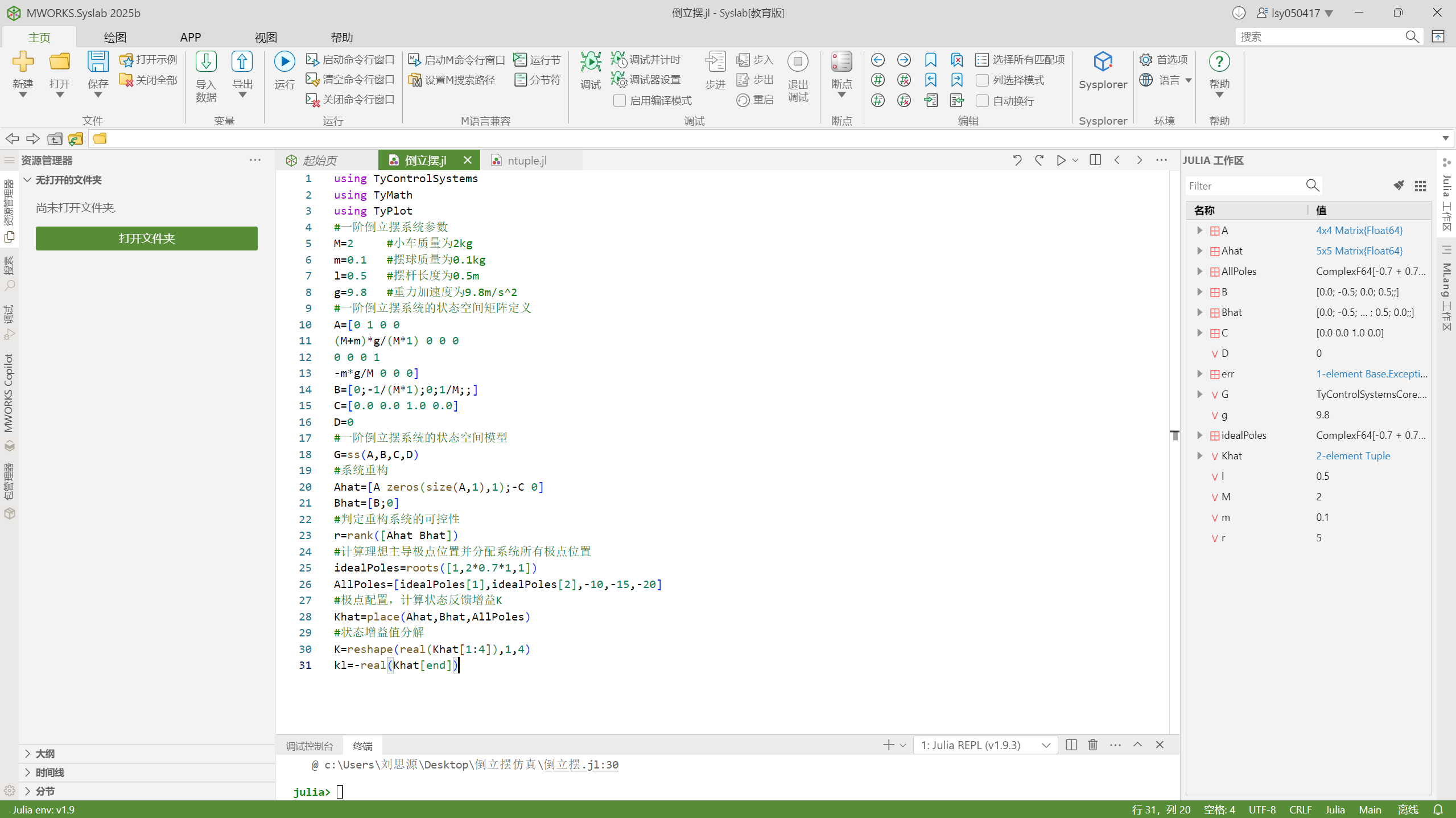The image size is (1456, 818).
Task: Click 调试并计时 in the ribbon
Action: point(646,60)
